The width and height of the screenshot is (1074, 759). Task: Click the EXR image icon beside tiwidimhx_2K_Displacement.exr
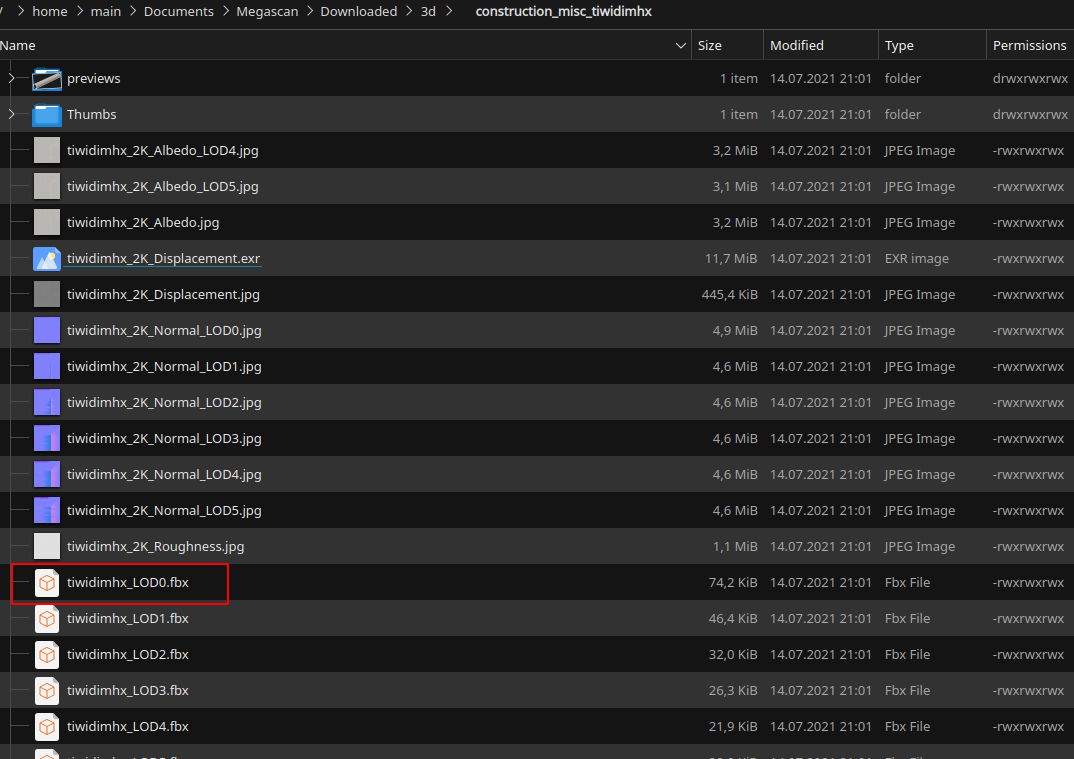(47, 258)
